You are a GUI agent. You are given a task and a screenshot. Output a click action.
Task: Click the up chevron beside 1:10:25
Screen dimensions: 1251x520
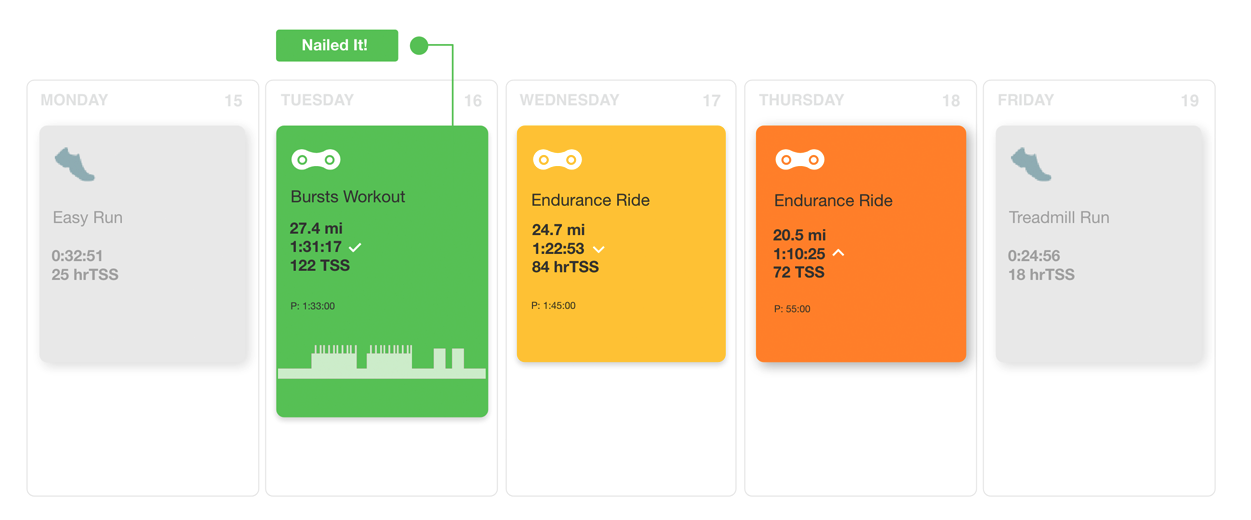click(838, 253)
